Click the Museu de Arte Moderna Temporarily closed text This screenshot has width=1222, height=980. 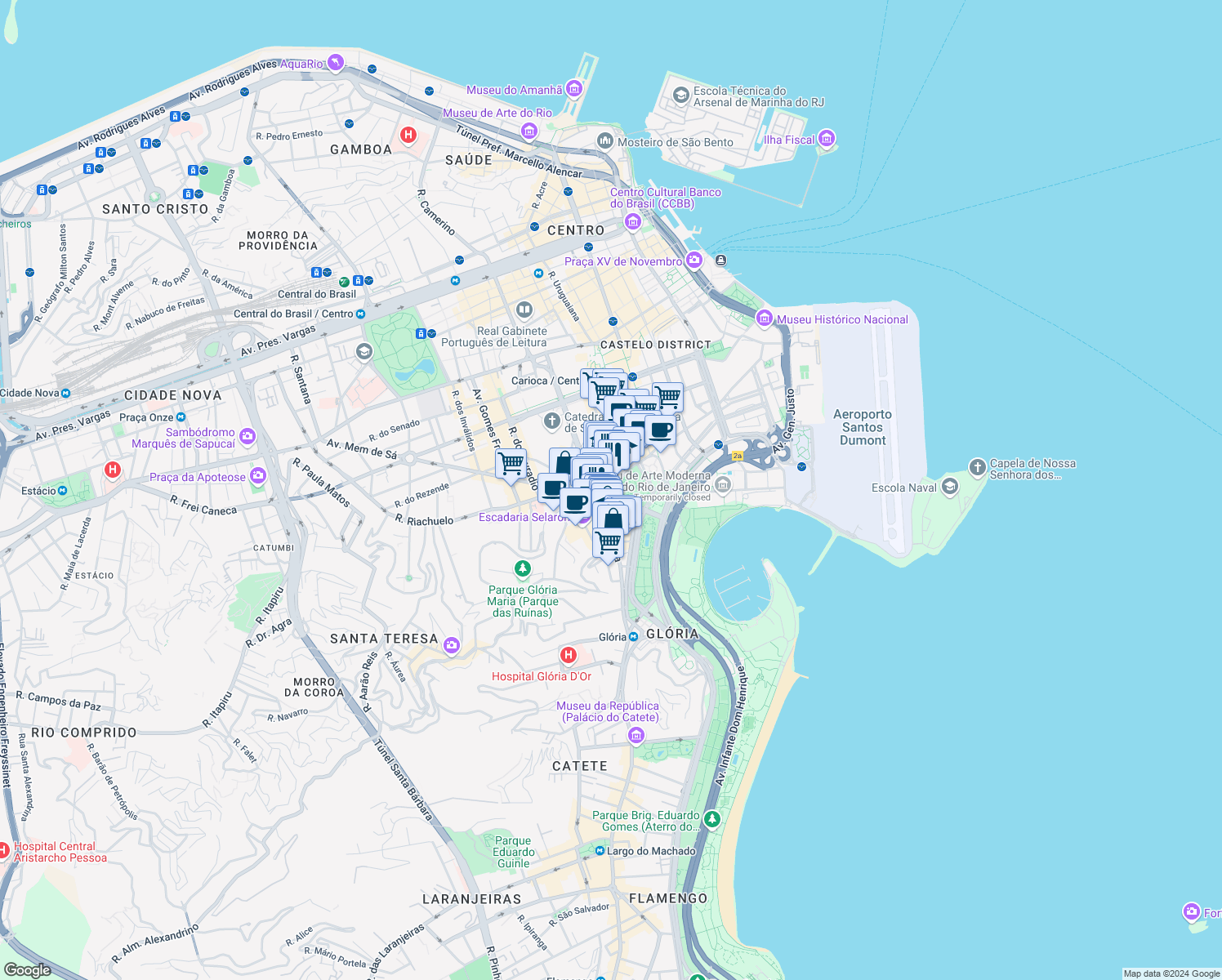(x=674, y=497)
